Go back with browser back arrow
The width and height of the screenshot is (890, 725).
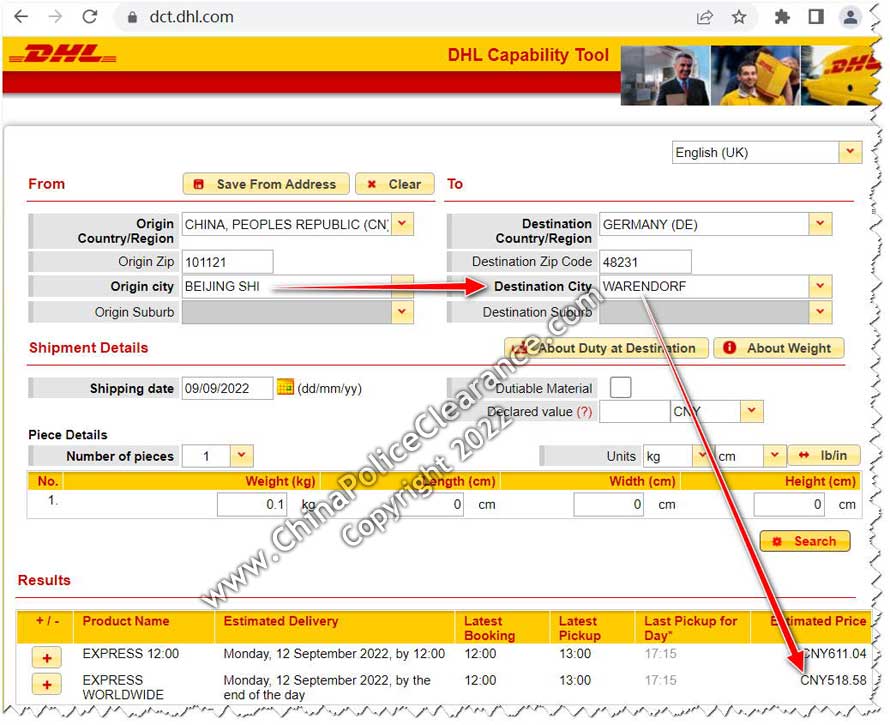21,16
